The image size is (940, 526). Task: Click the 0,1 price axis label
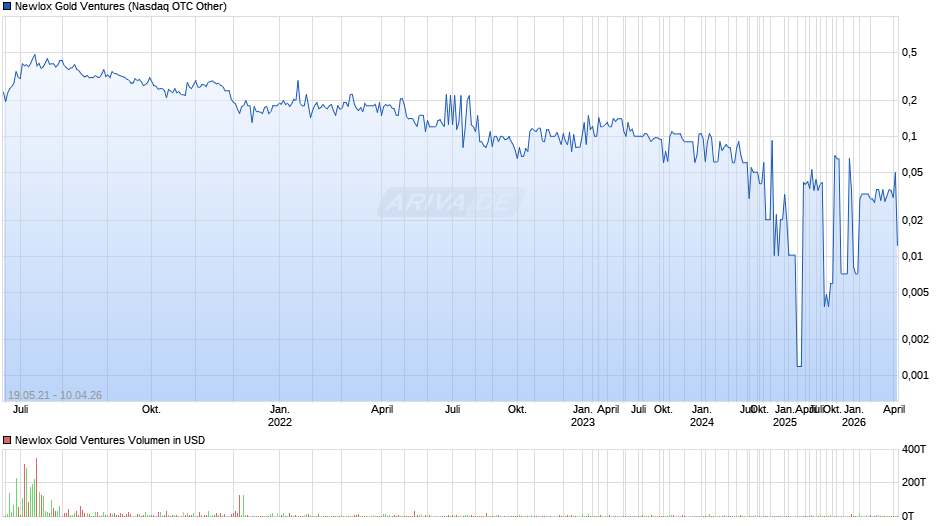909,137
